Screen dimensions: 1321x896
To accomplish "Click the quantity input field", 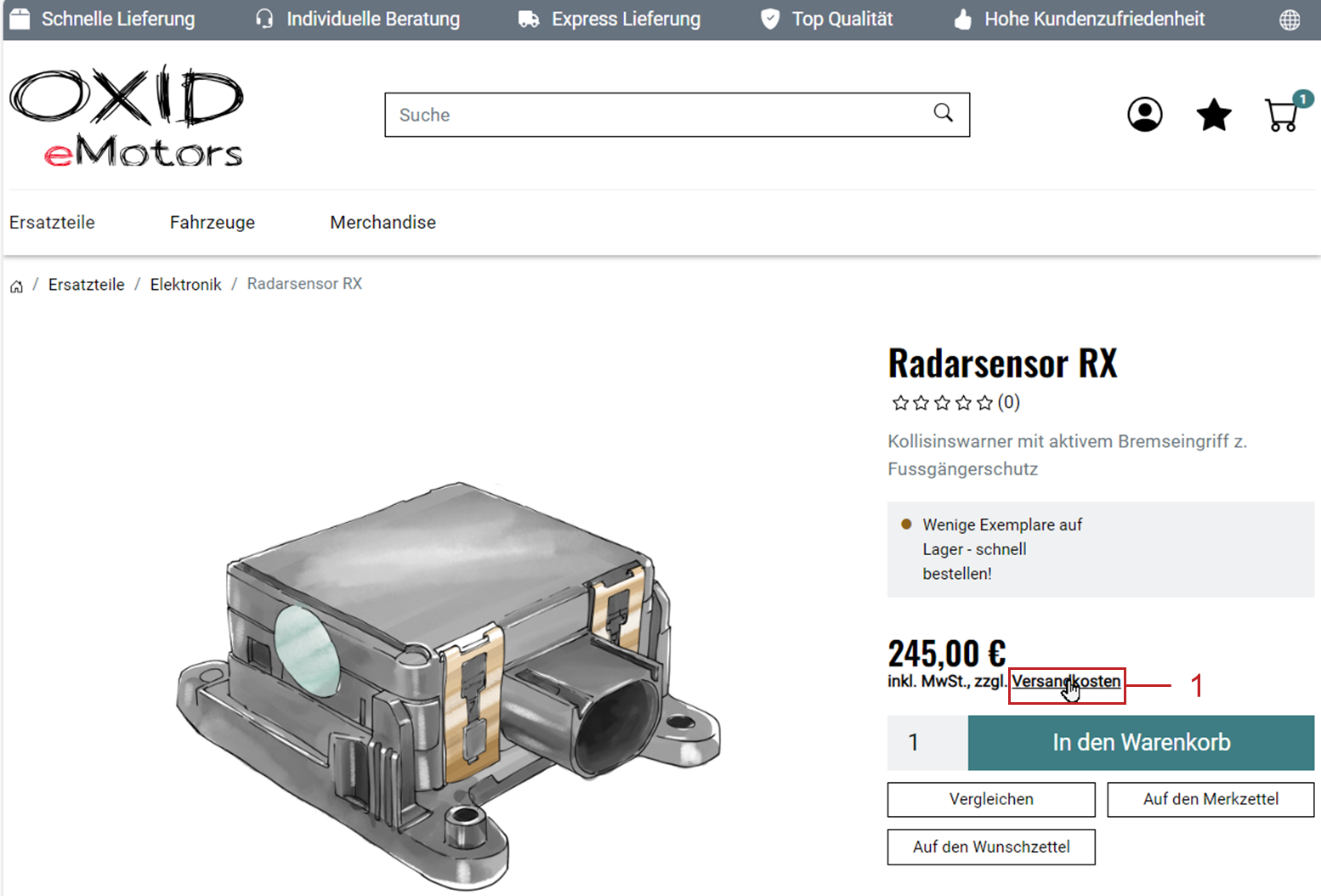I will tap(927, 743).
